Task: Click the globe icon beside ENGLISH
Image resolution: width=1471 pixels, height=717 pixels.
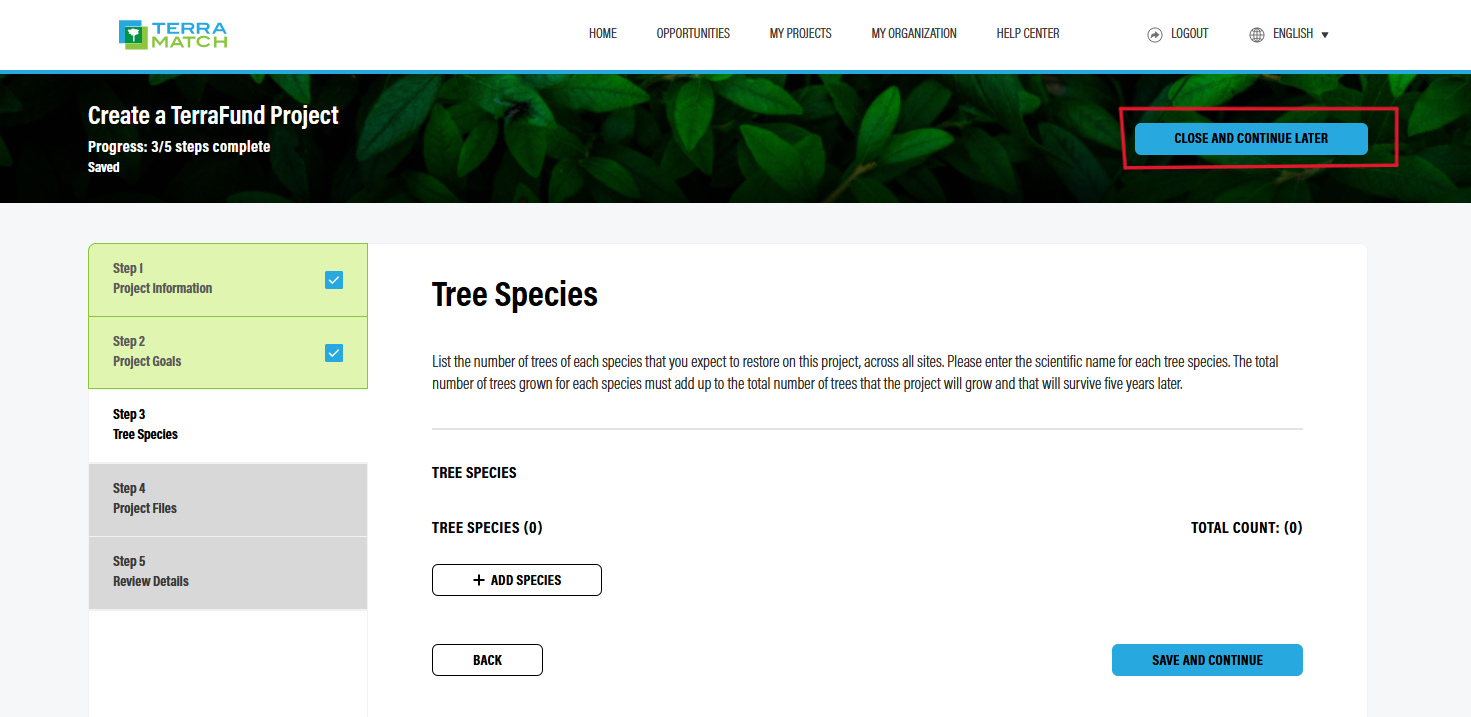Action: coord(1256,33)
